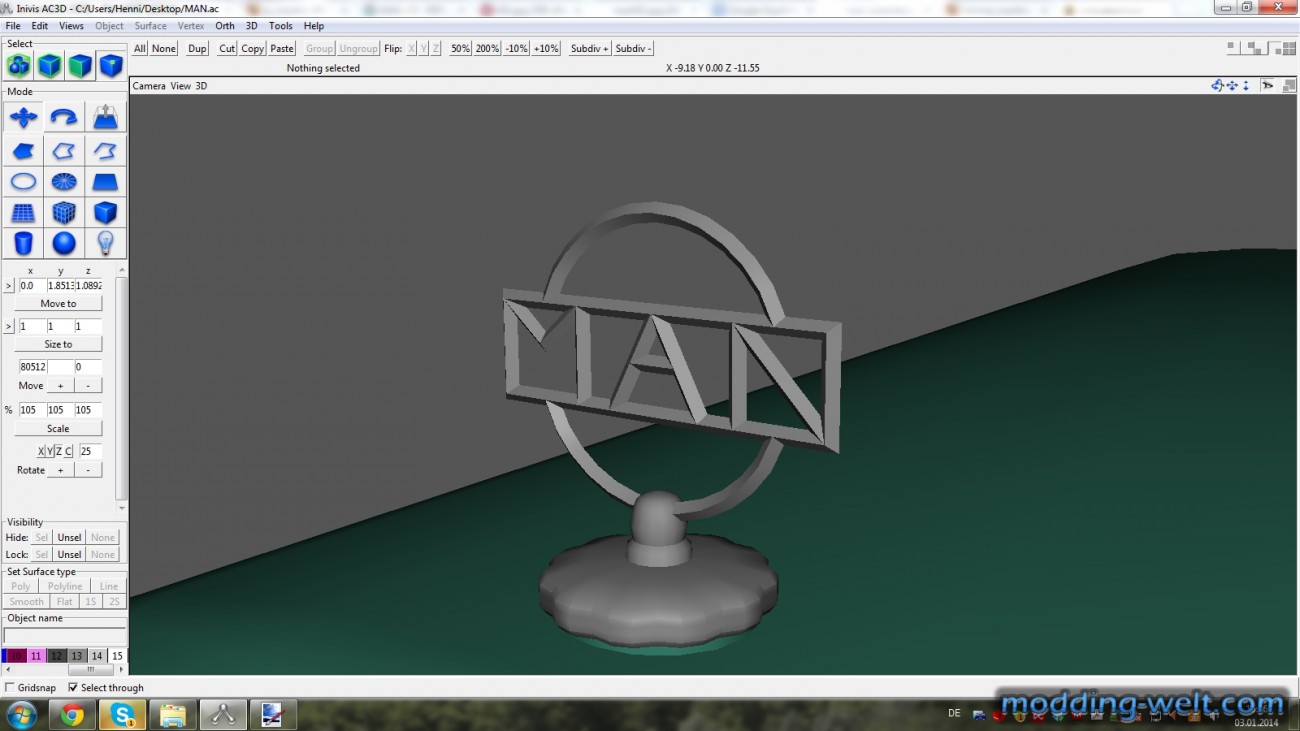Click the Dup button
This screenshot has height=731, width=1300.
click(197, 48)
